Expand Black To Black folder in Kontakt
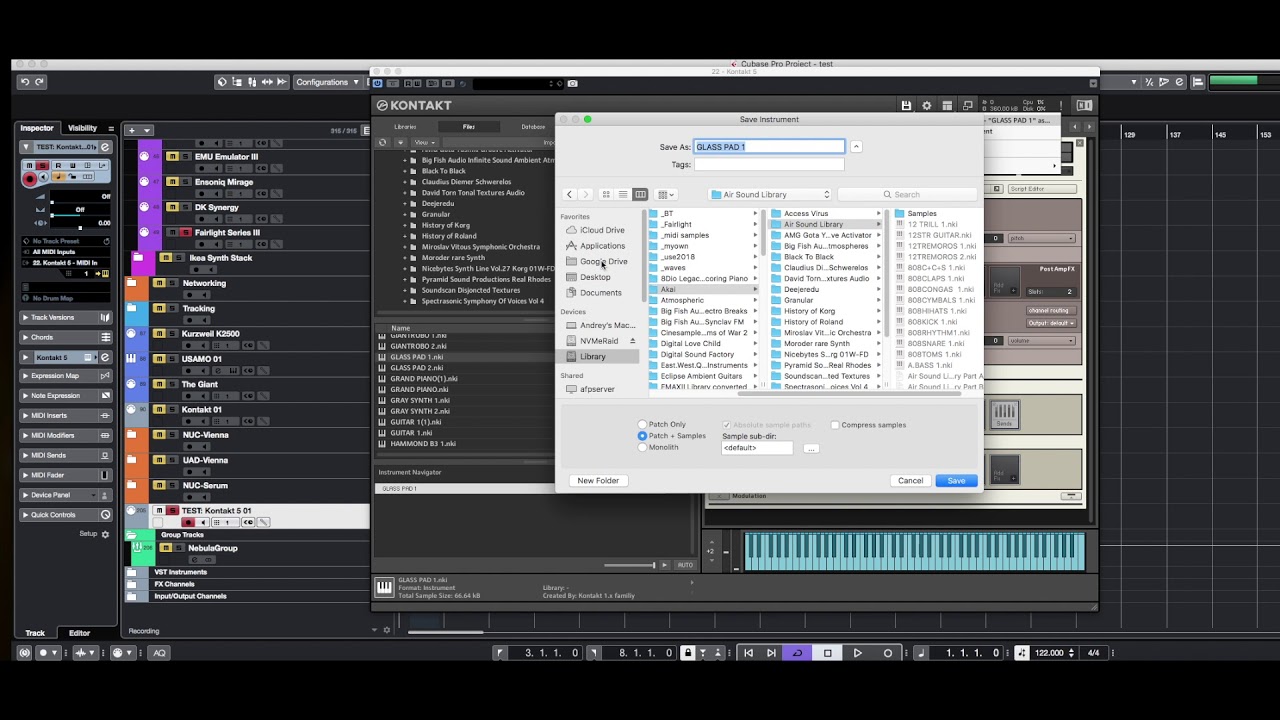 [405, 171]
